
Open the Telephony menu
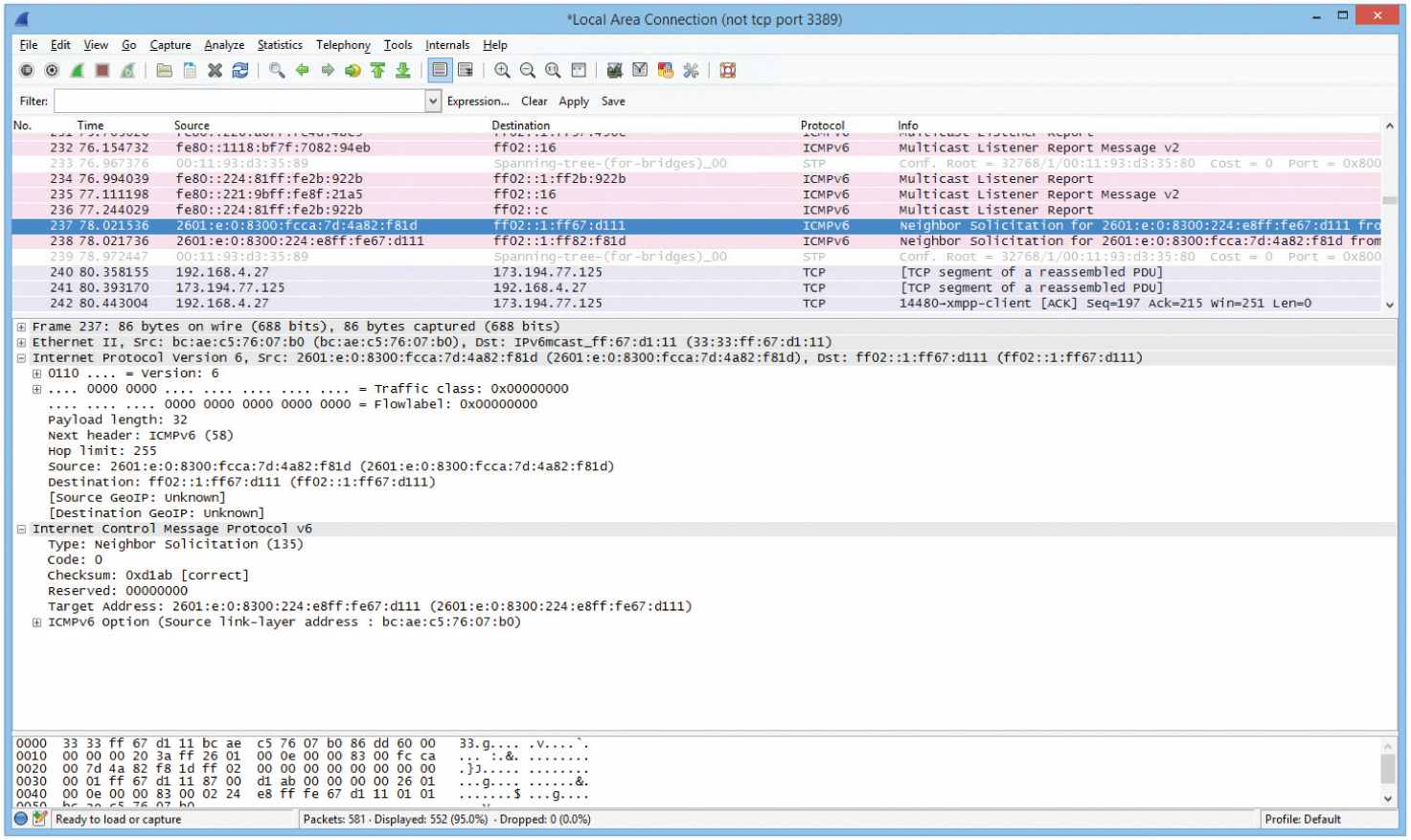(343, 45)
